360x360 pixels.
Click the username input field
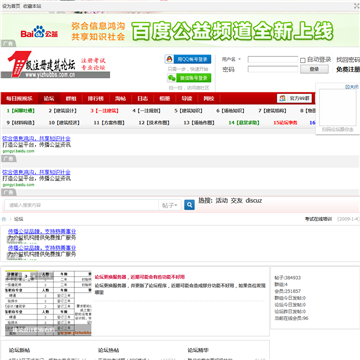(x=273, y=60)
